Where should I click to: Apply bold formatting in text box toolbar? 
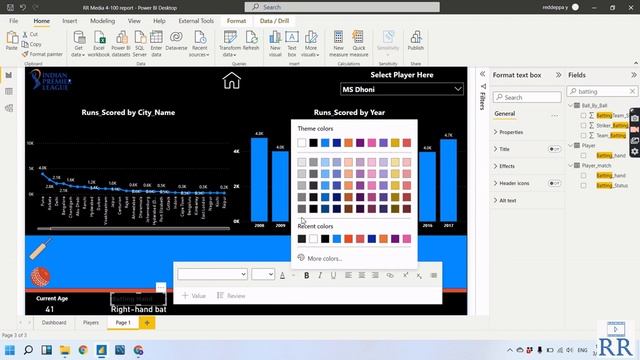[x=307, y=276]
